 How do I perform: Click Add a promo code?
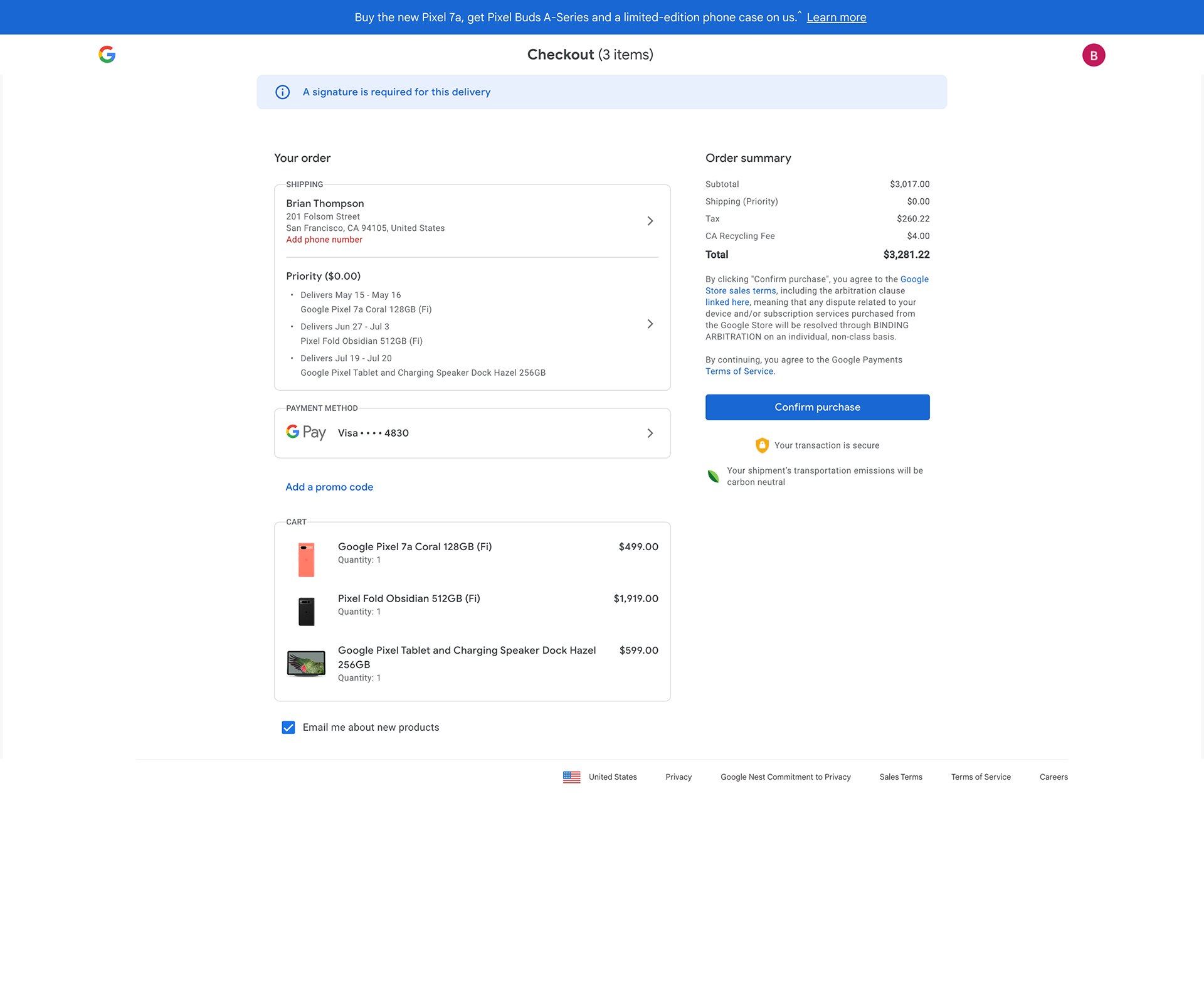click(x=329, y=487)
